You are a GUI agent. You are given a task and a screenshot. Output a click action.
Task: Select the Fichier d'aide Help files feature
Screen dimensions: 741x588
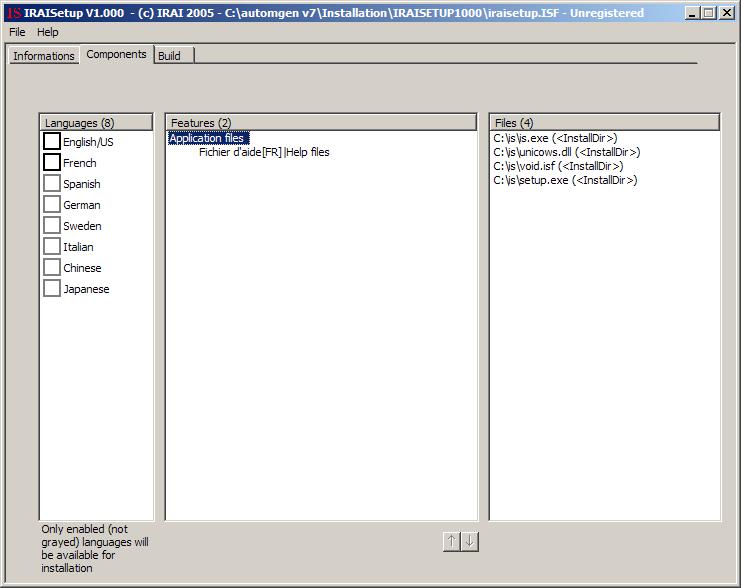pos(264,152)
